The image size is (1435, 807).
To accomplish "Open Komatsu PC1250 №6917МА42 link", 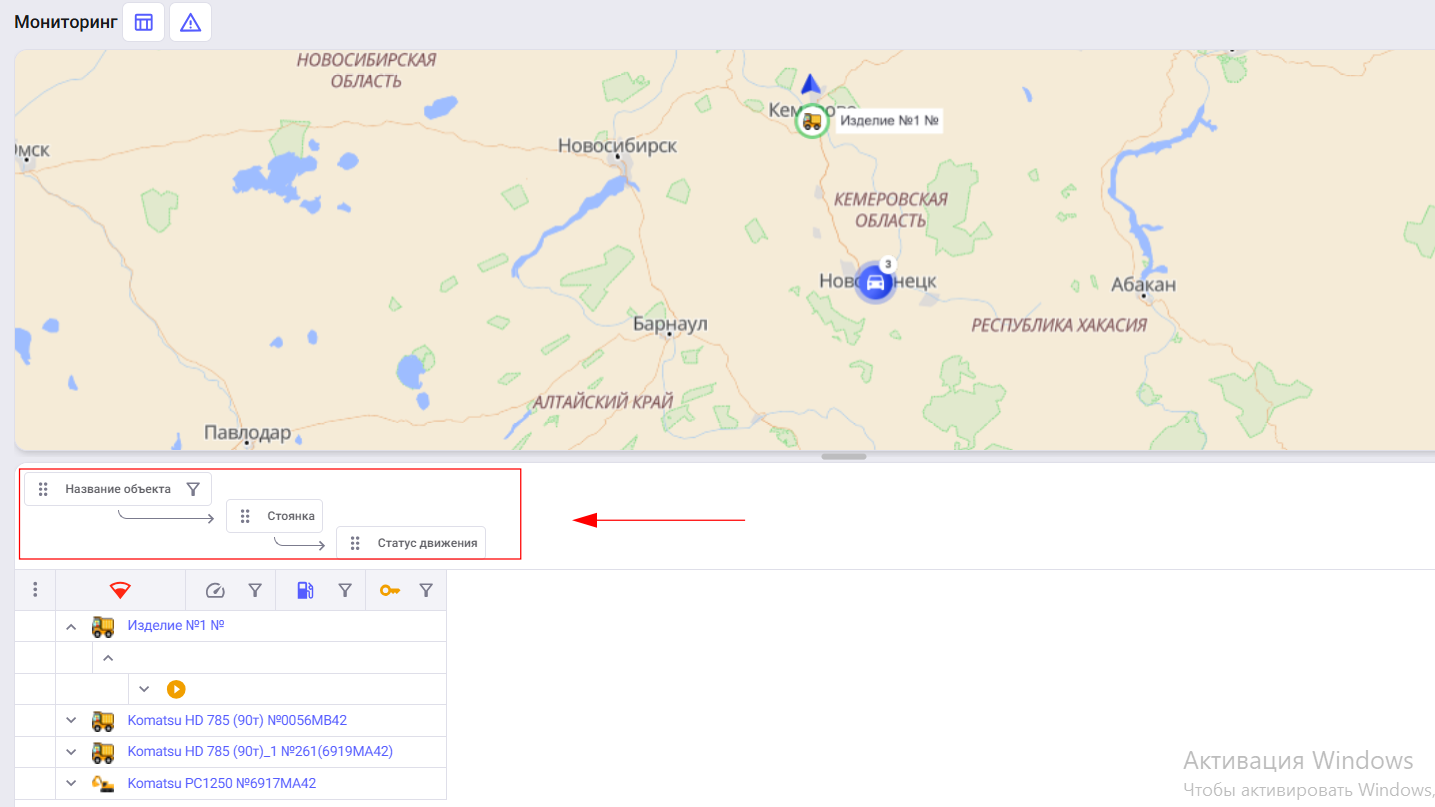I will tap(222, 783).
